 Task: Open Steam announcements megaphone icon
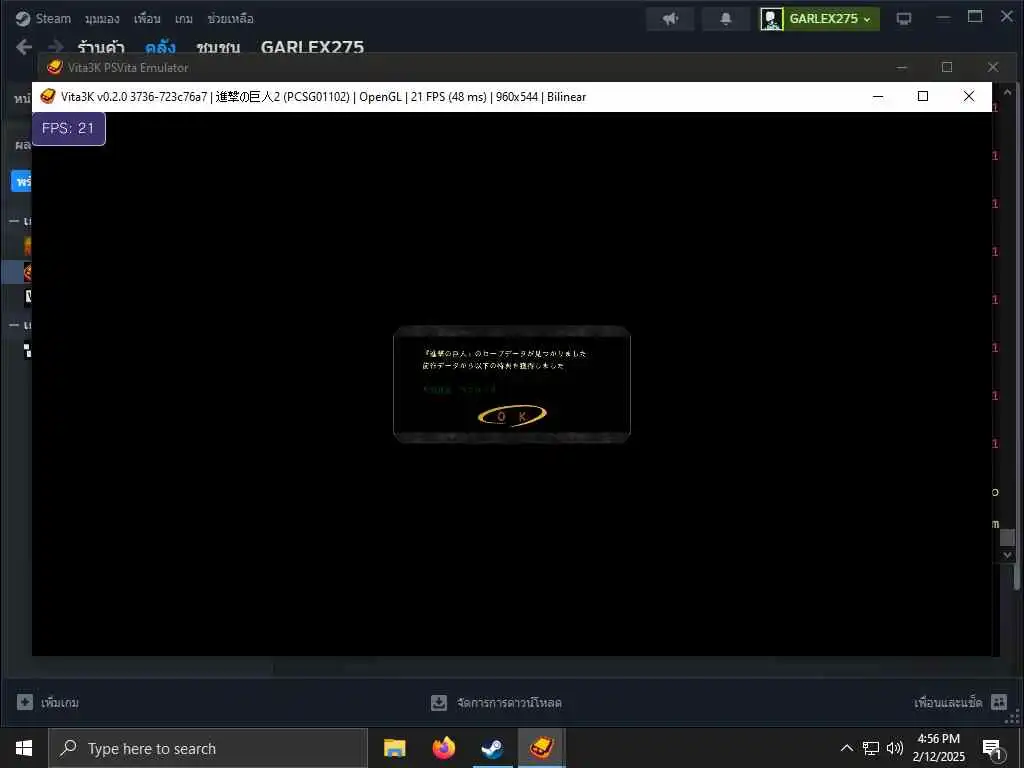tap(671, 19)
